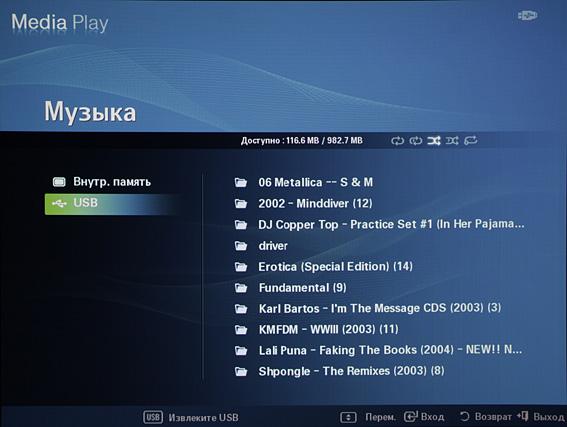Click the 'Перем.' label
Screen dimensions: 567x427
(x=380, y=417)
